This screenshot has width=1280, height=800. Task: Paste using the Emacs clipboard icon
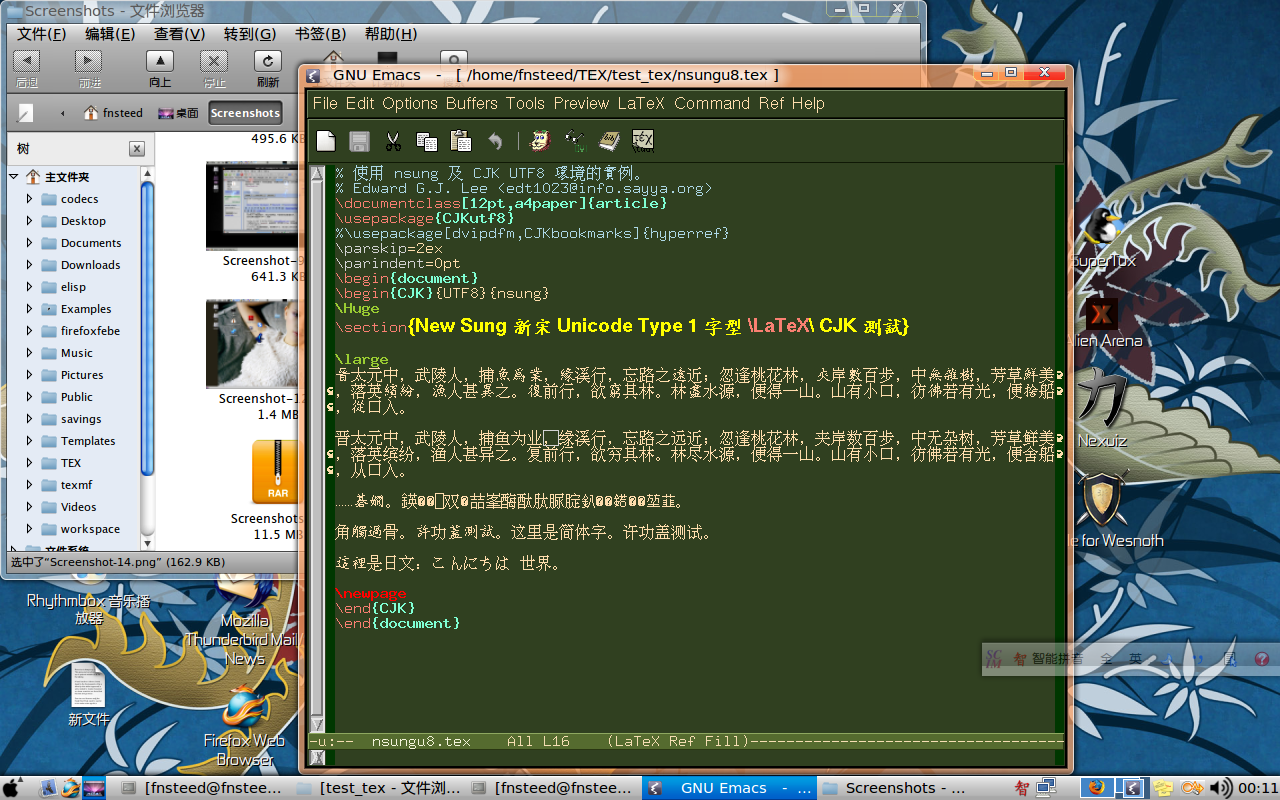pos(460,141)
